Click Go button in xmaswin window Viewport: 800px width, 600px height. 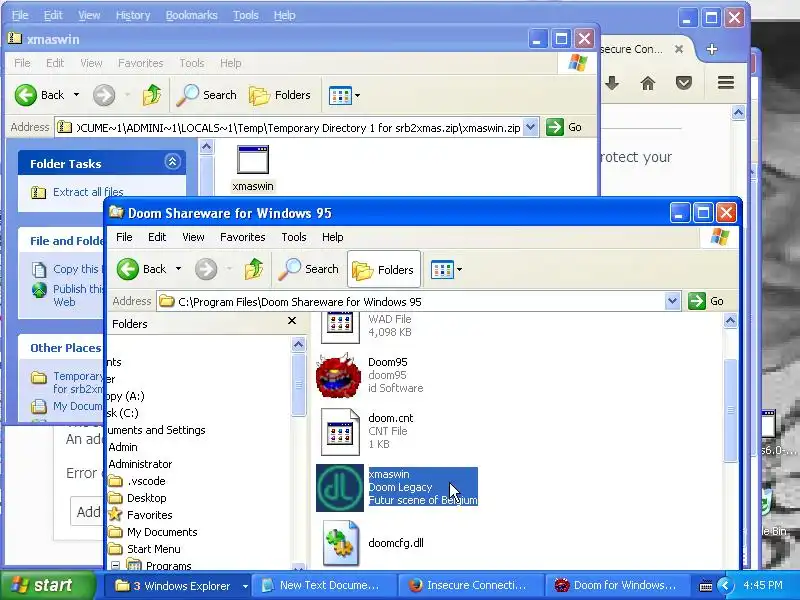point(564,127)
